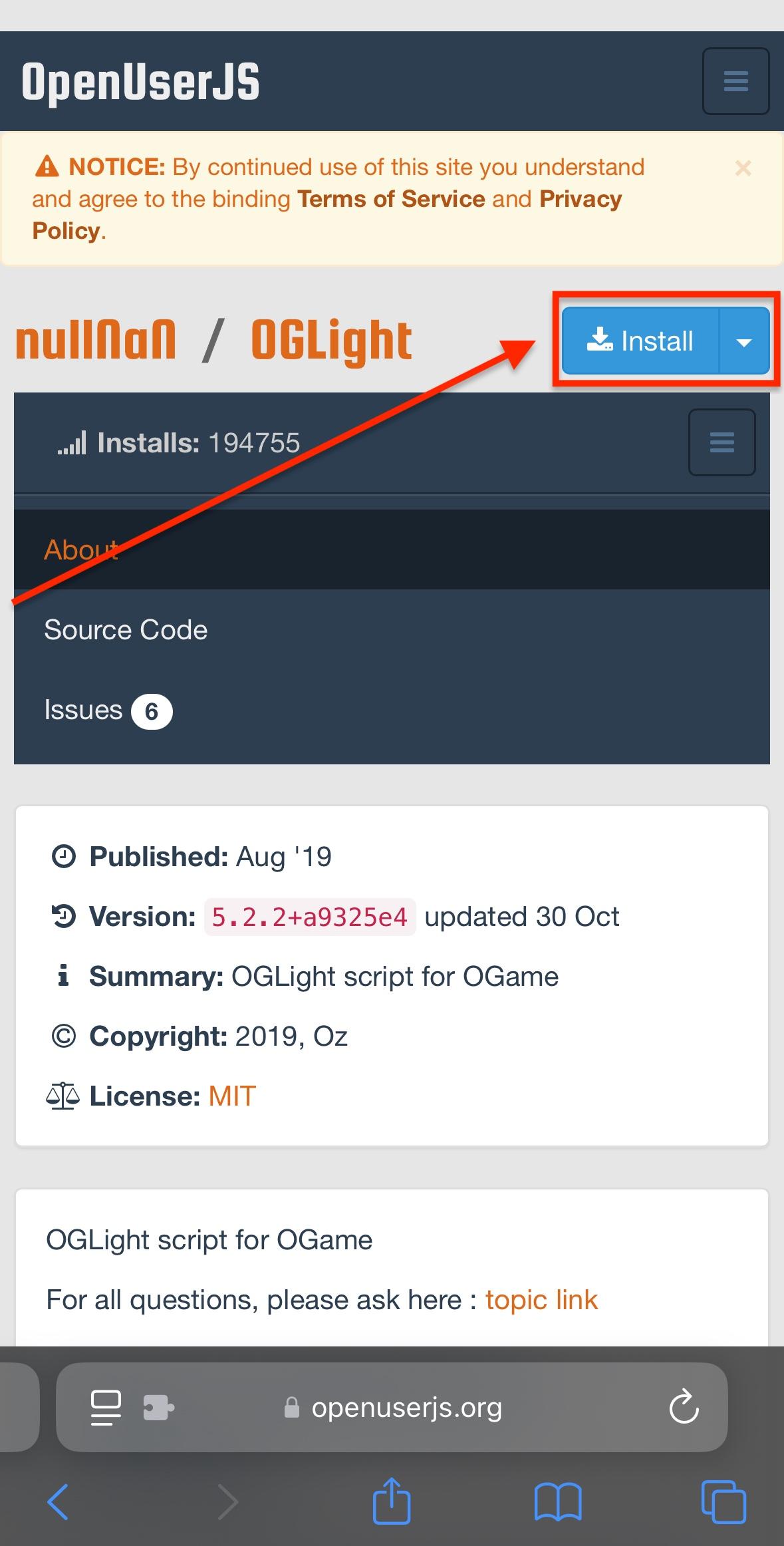Open Safari bookmarks
Image resolution: width=784 pixels, height=1546 pixels.
(x=558, y=1501)
